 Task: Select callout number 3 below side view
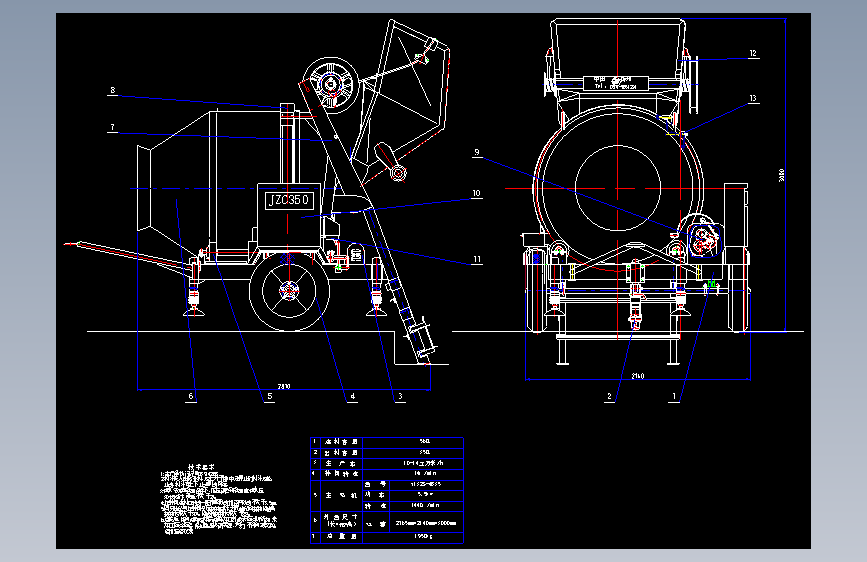pyautogui.click(x=400, y=396)
